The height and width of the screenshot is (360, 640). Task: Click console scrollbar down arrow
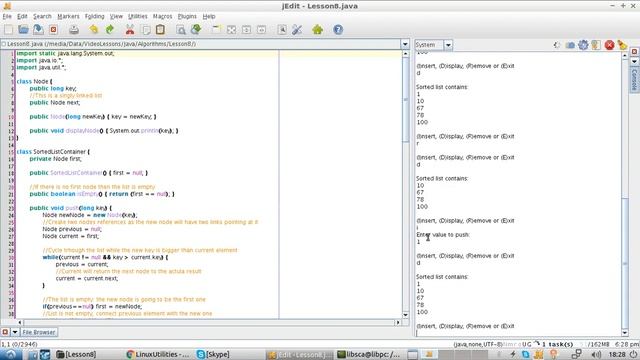pos(625,333)
